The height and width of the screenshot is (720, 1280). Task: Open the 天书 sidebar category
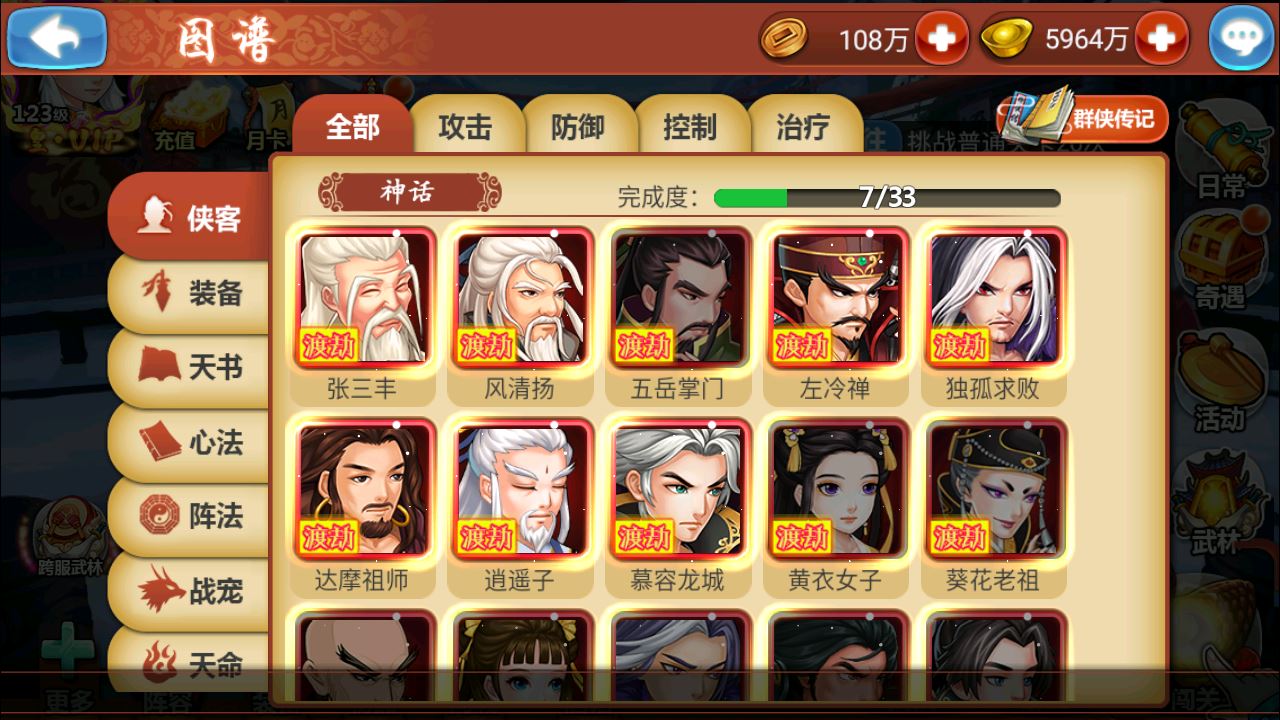click(x=190, y=367)
